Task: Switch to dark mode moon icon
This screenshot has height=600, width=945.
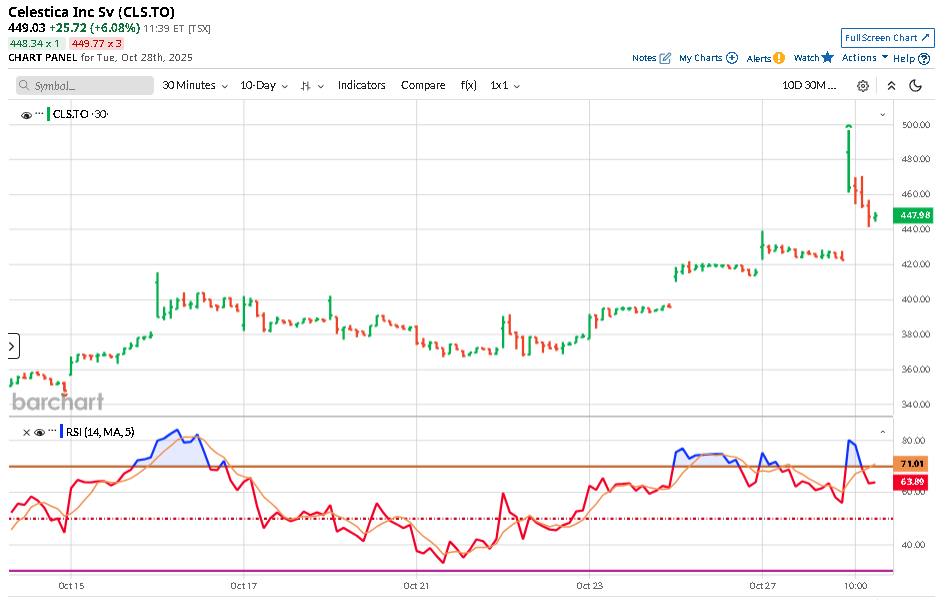Action: point(915,86)
